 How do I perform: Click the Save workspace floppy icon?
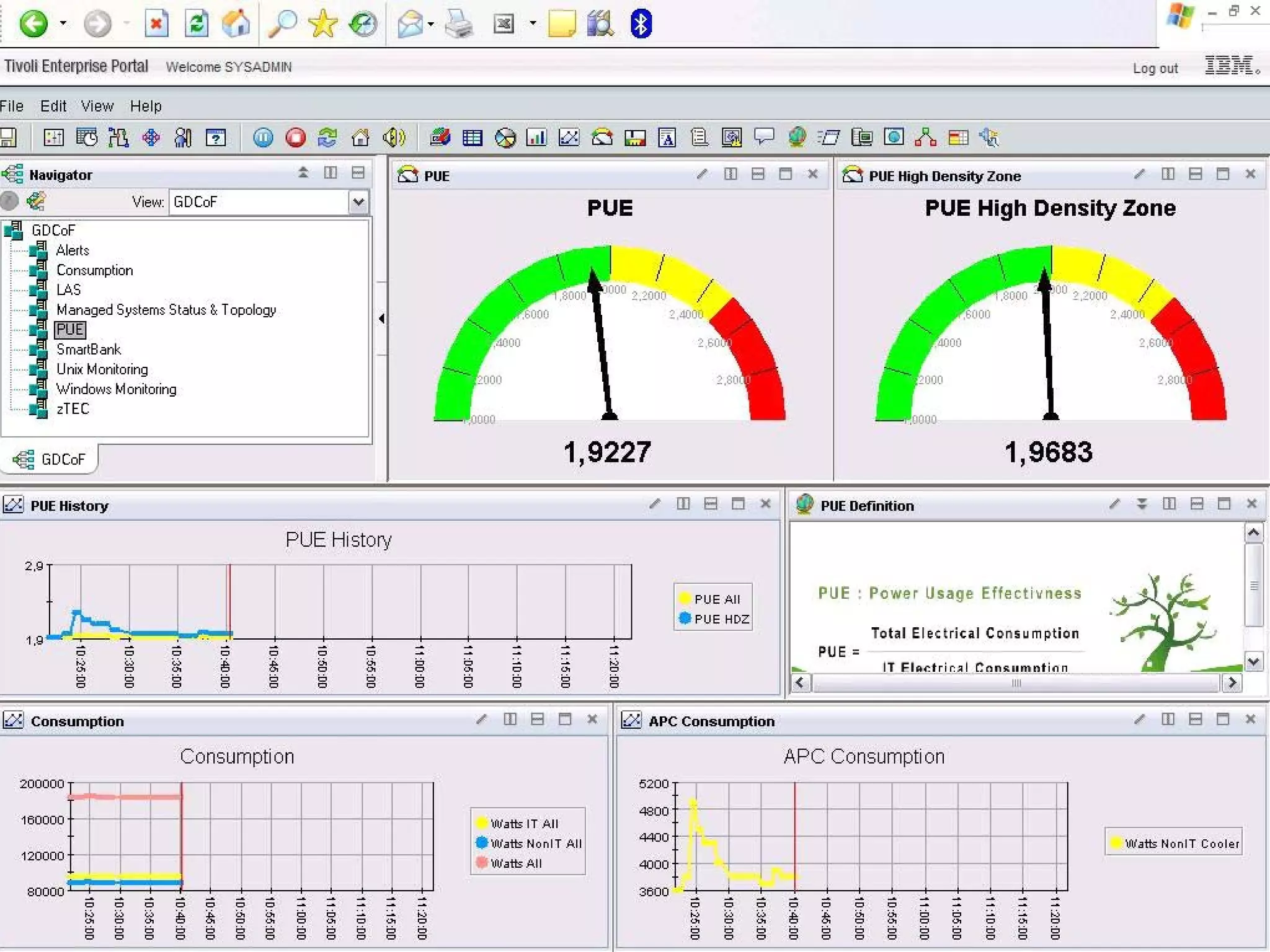[x=9, y=138]
